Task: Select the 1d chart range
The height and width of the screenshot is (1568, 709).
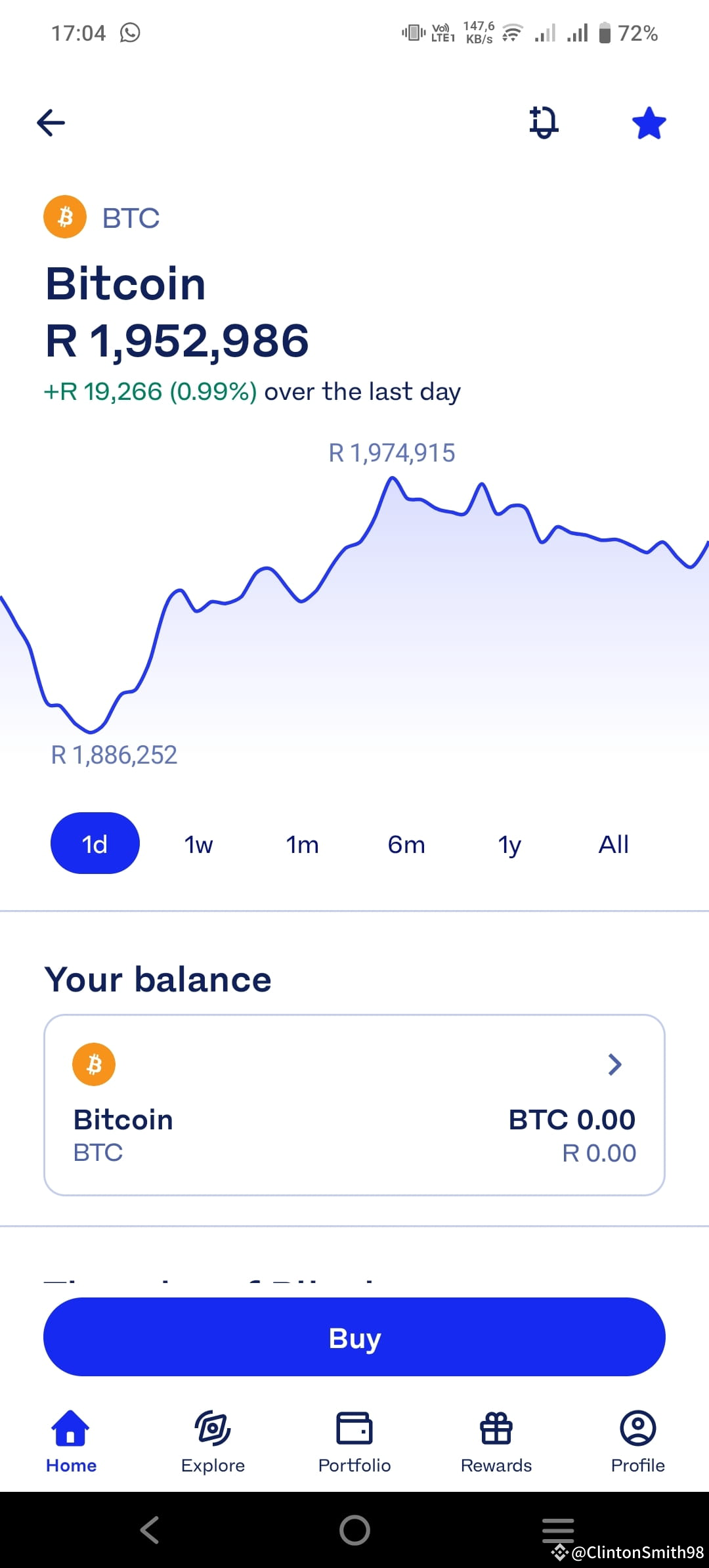Action: pos(95,844)
